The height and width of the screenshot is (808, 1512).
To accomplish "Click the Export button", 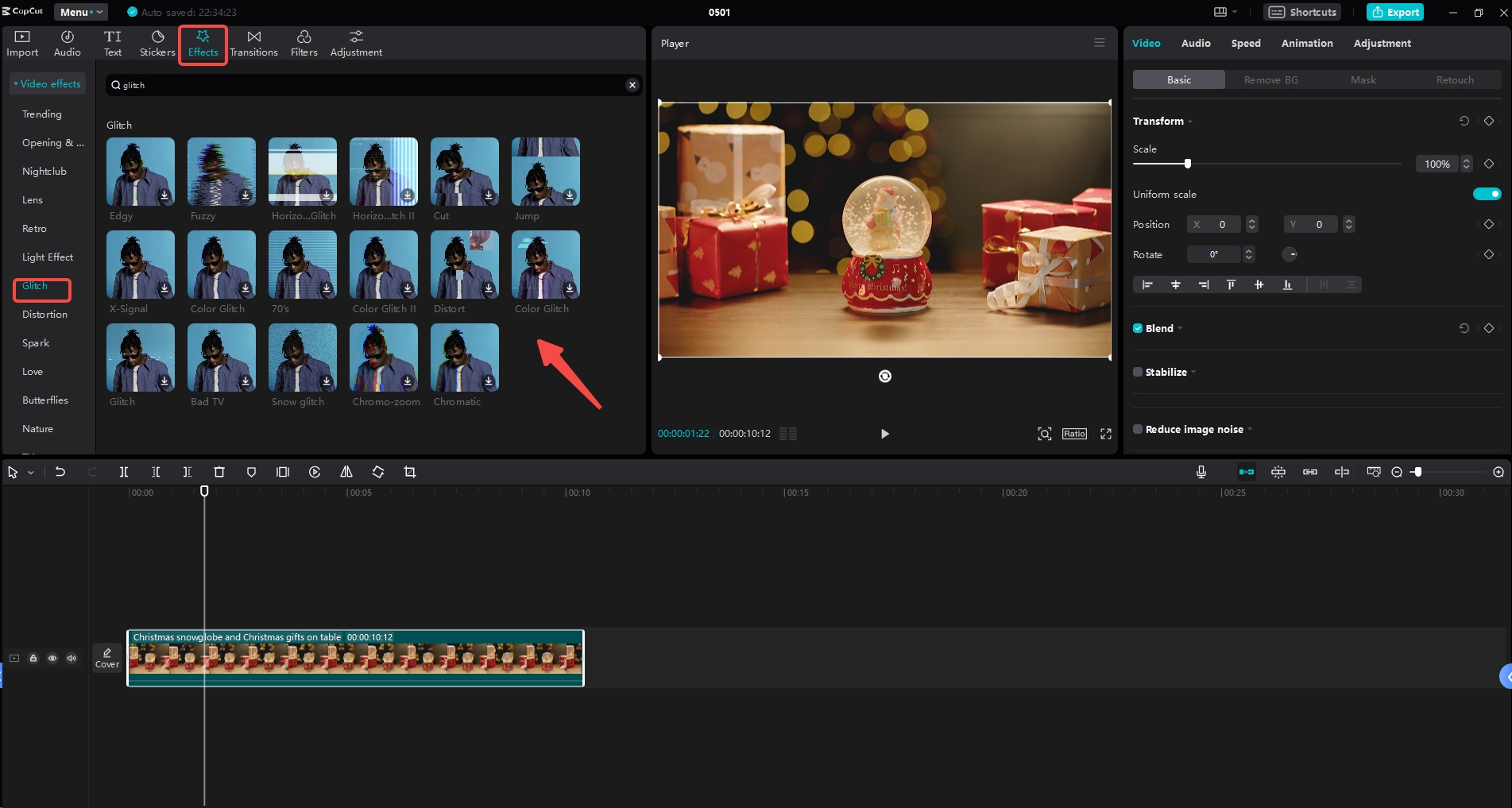I will point(1394,12).
